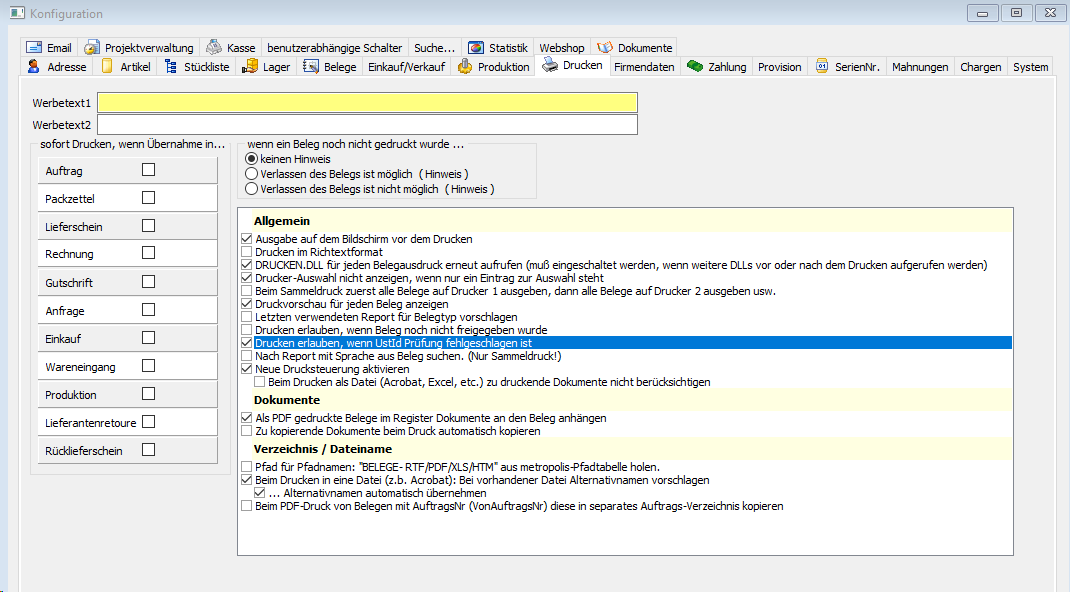Choose 'Verlassen des Belegs ist nicht möglich'
Viewport: 1070px width, 592px height.
(x=251, y=189)
